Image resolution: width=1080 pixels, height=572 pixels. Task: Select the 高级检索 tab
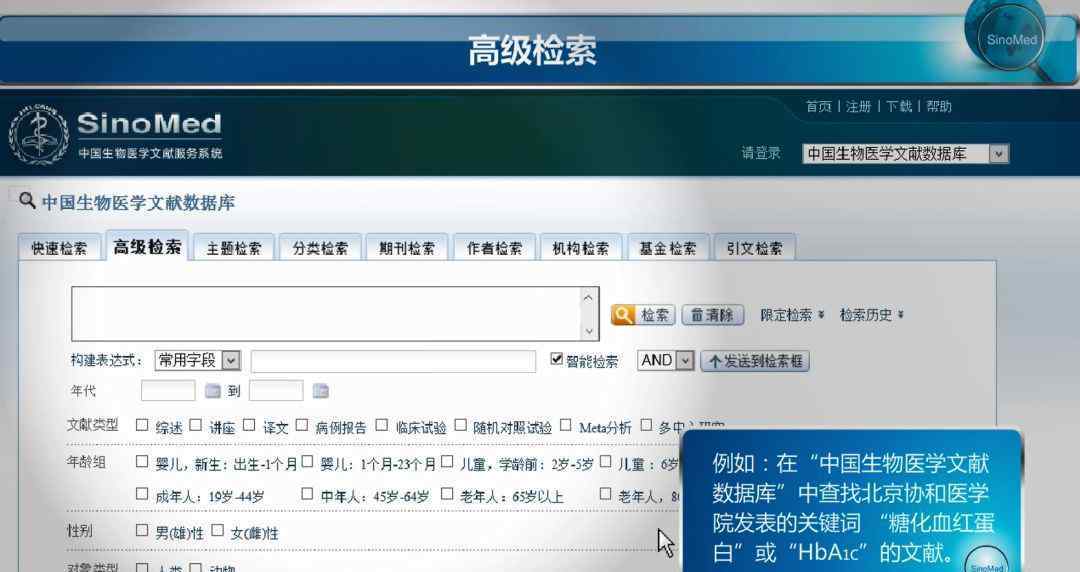147,246
